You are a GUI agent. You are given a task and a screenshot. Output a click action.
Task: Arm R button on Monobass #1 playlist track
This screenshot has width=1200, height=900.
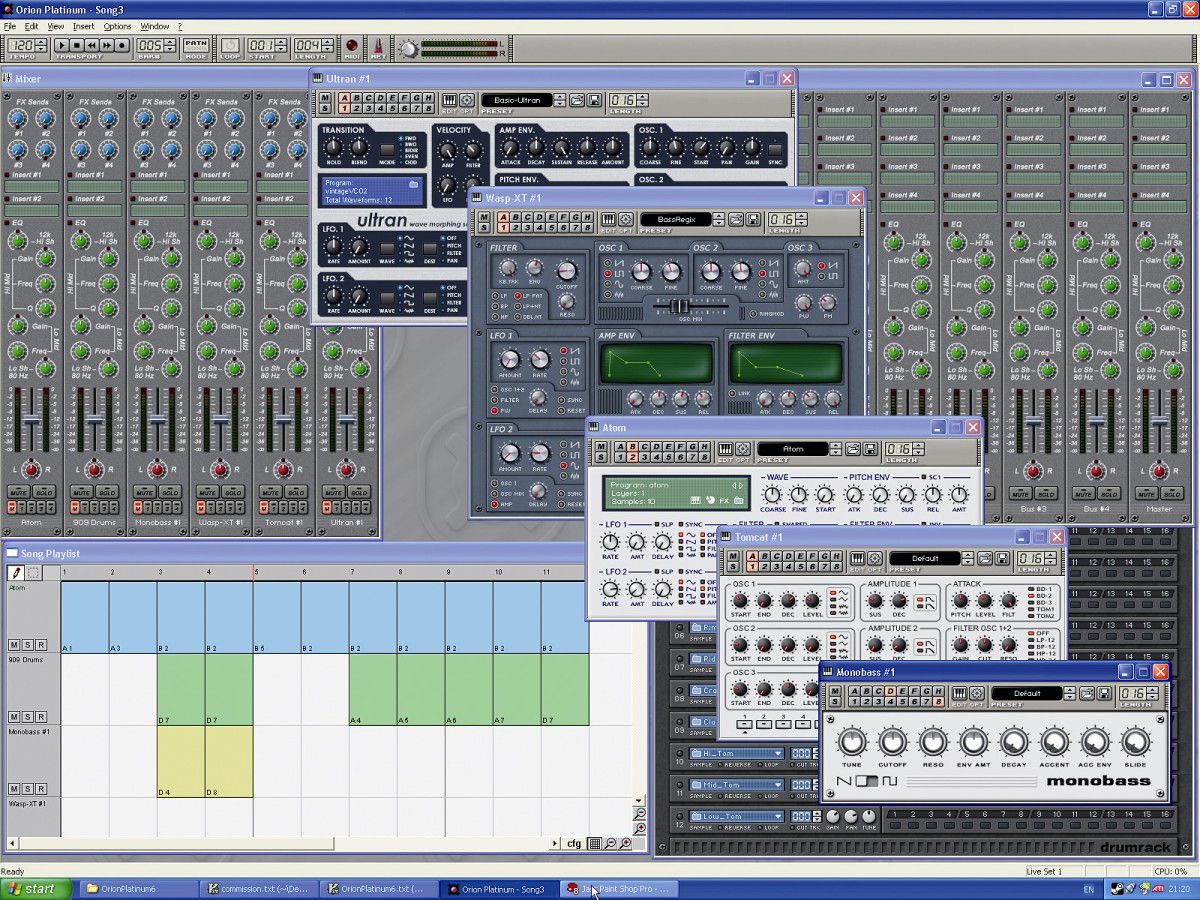click(41, 789)
